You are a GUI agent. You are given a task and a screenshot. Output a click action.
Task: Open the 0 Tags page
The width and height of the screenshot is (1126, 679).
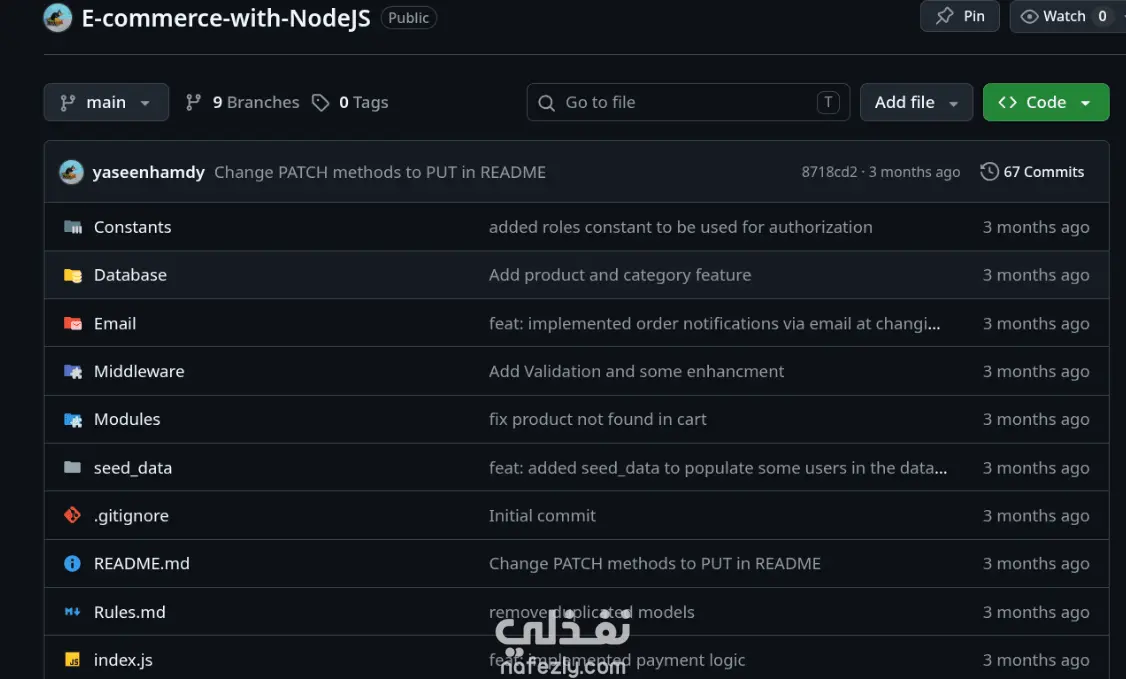tap(350, 103)
